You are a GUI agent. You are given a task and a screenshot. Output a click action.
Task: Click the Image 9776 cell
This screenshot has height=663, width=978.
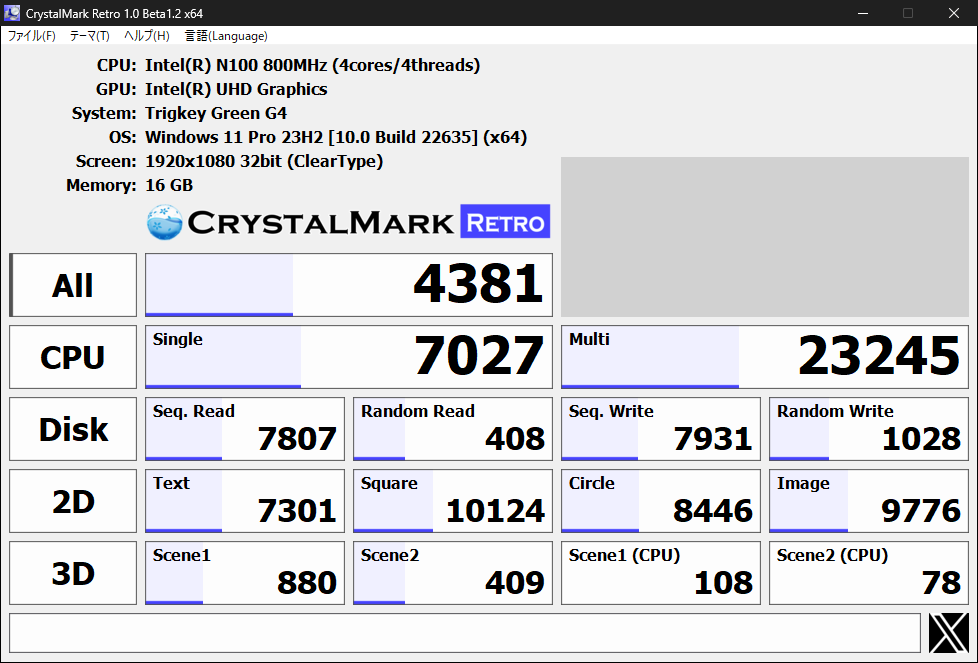pos(869,501)
